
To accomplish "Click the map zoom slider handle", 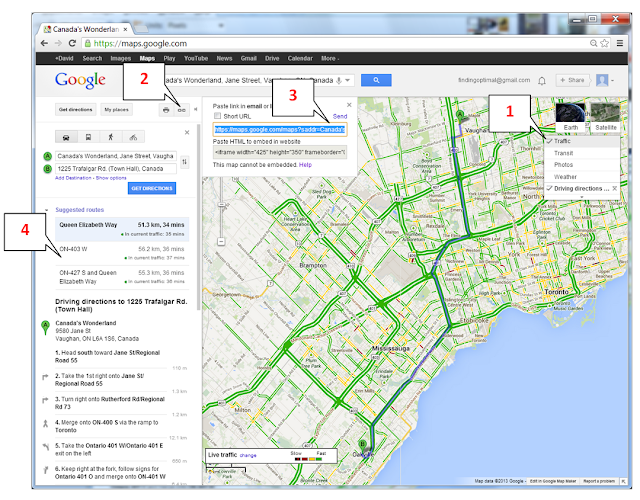I will [x=221, y=204].
